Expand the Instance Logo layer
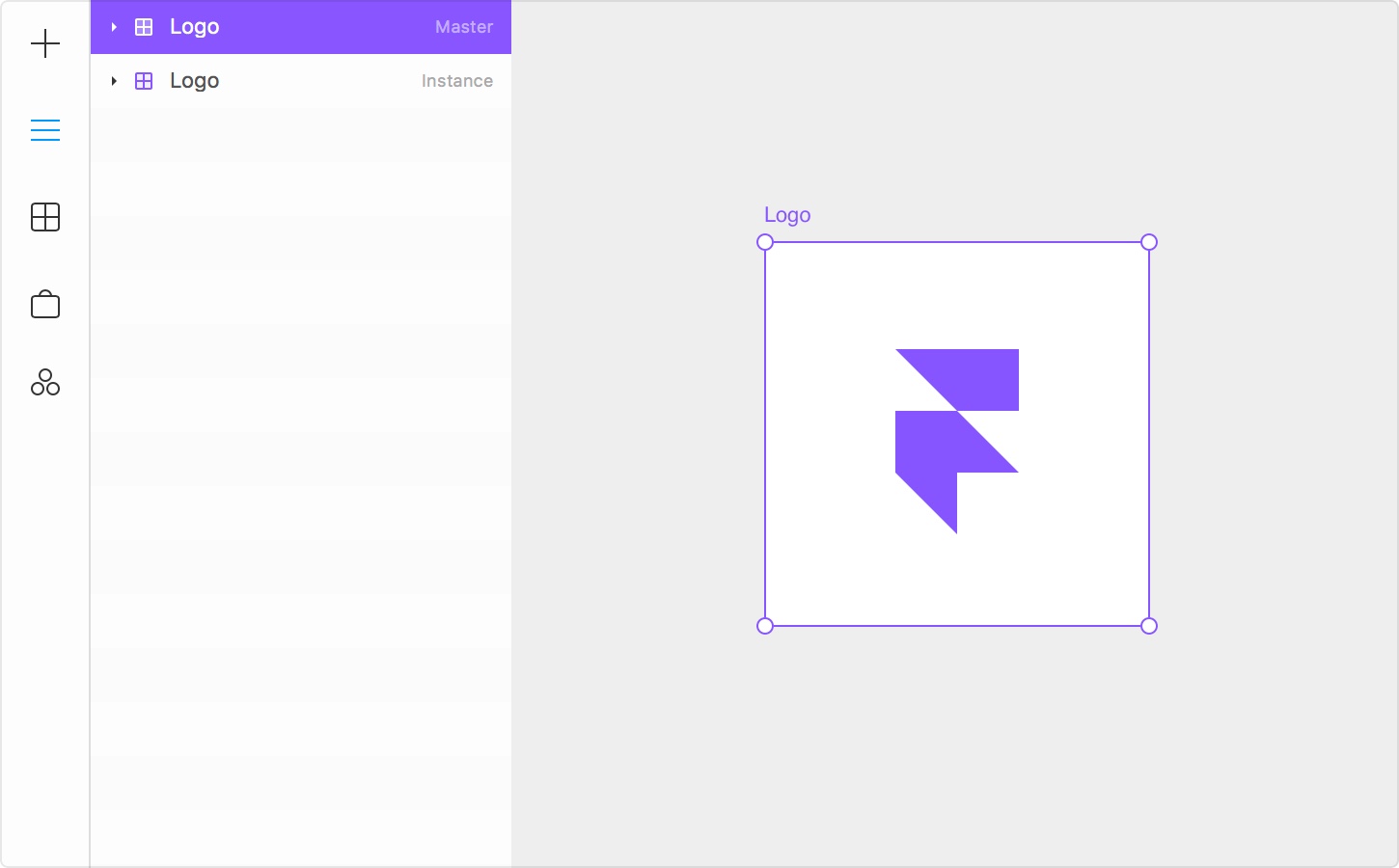 pyautogui.click(x=114, y=81)
